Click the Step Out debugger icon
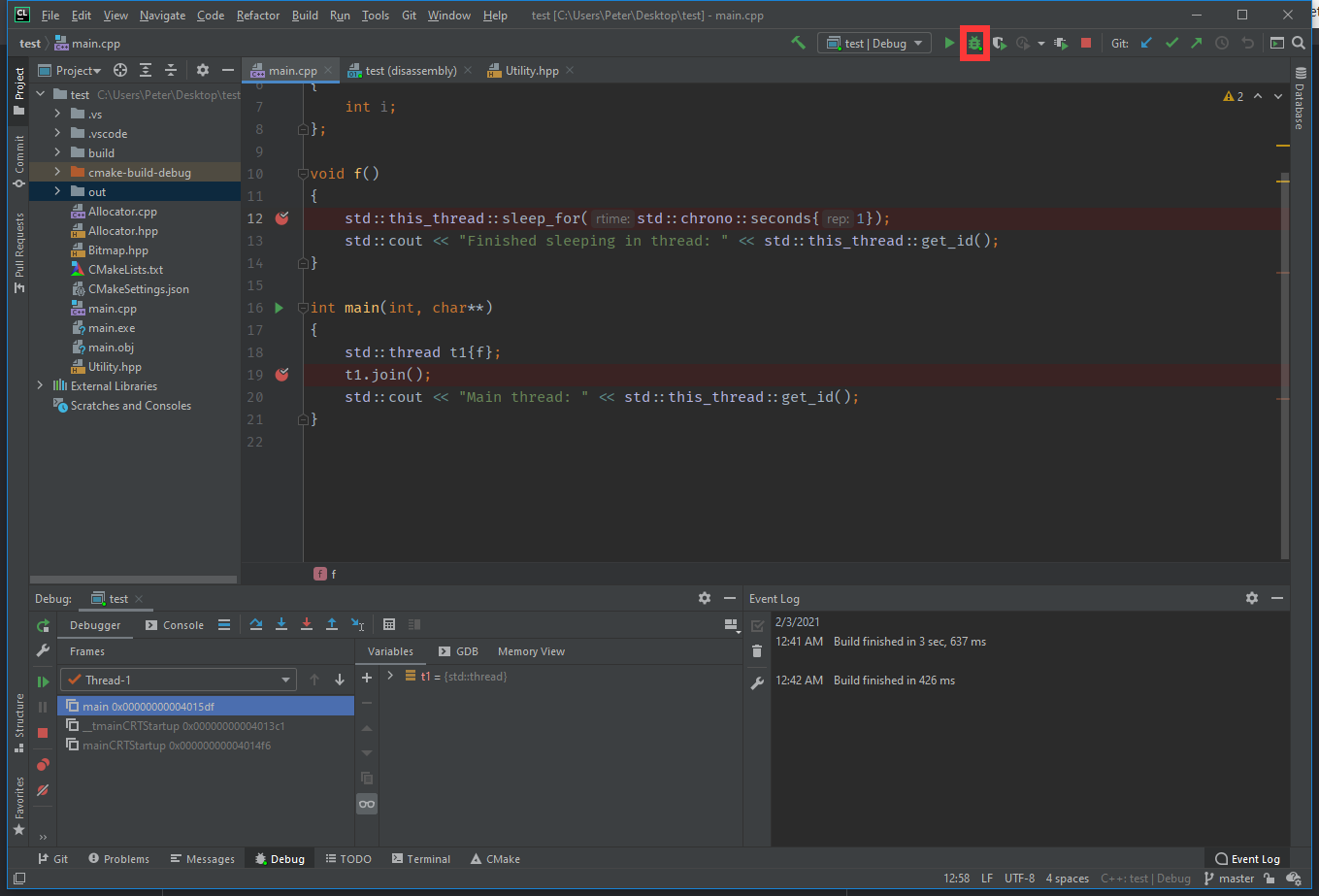Image resolution: width=1319 pixels, height=896 pixels. click(x=332, y=624)
